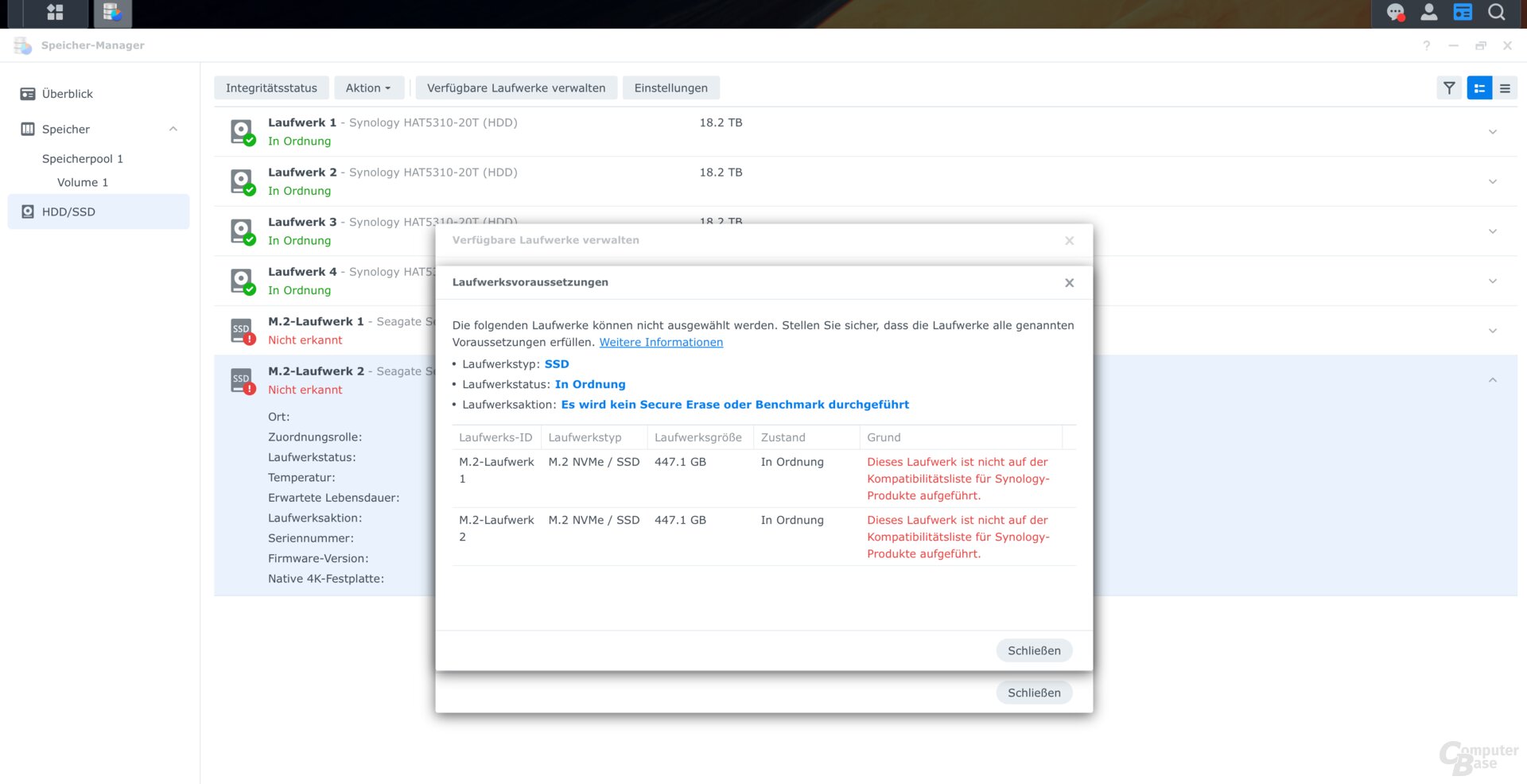
Task: Expand the M.2-Laufwerk 1 row details
Action: click(1493, 331)
